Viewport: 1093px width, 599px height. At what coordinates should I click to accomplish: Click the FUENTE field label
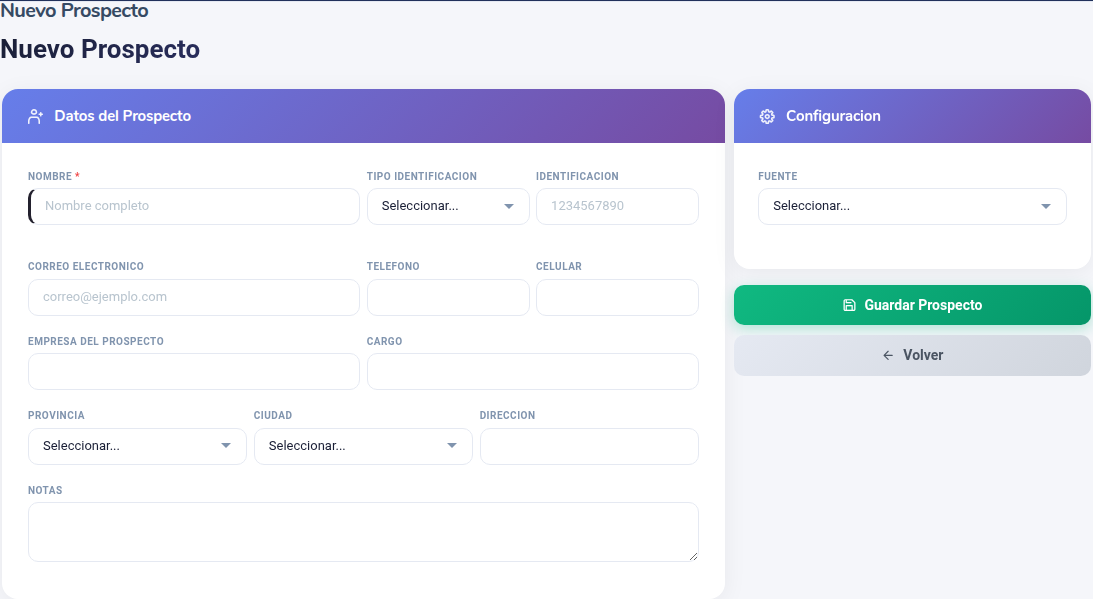click(777, 176)
